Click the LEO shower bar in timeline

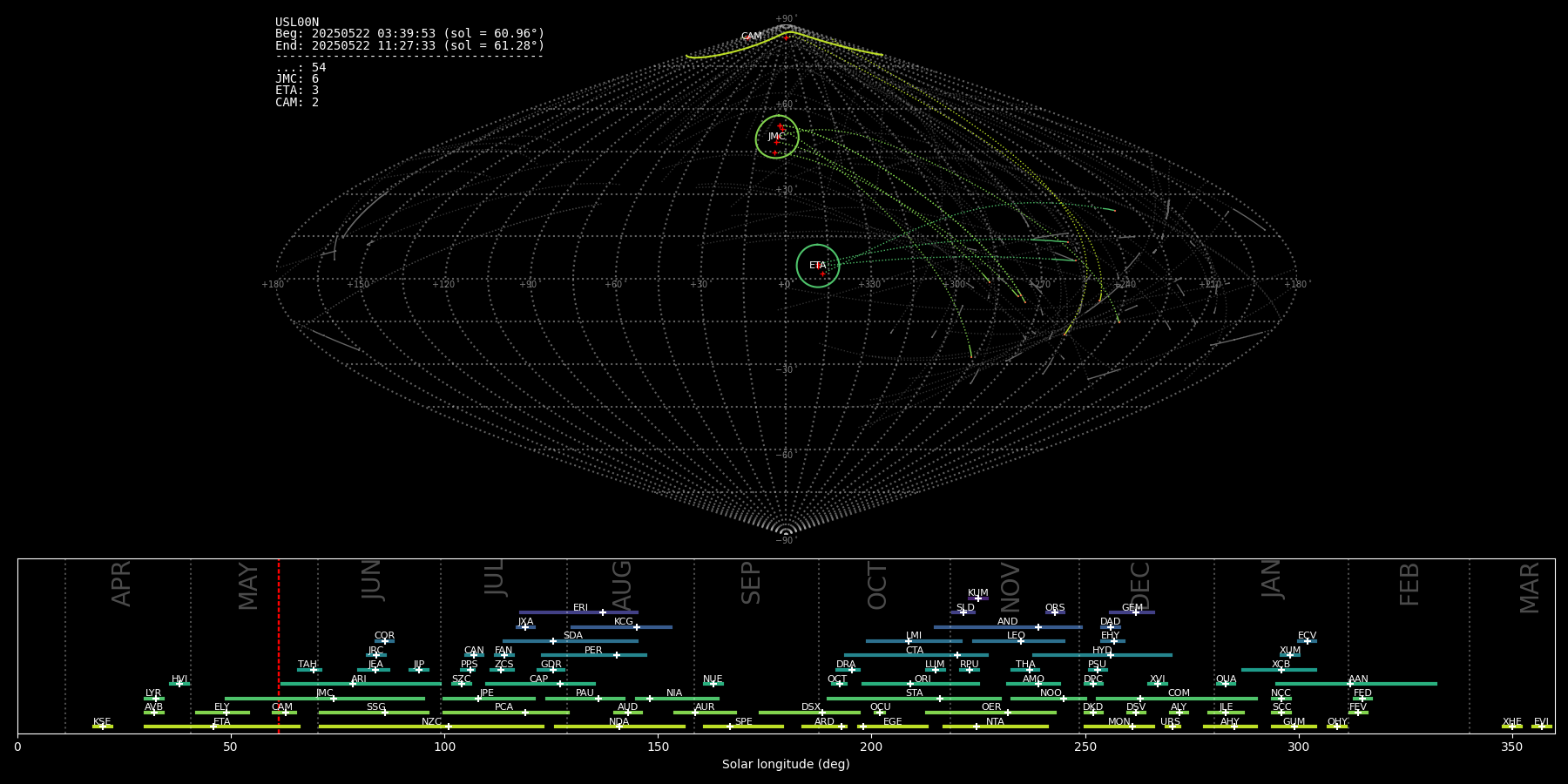[x=1018, y=641]
